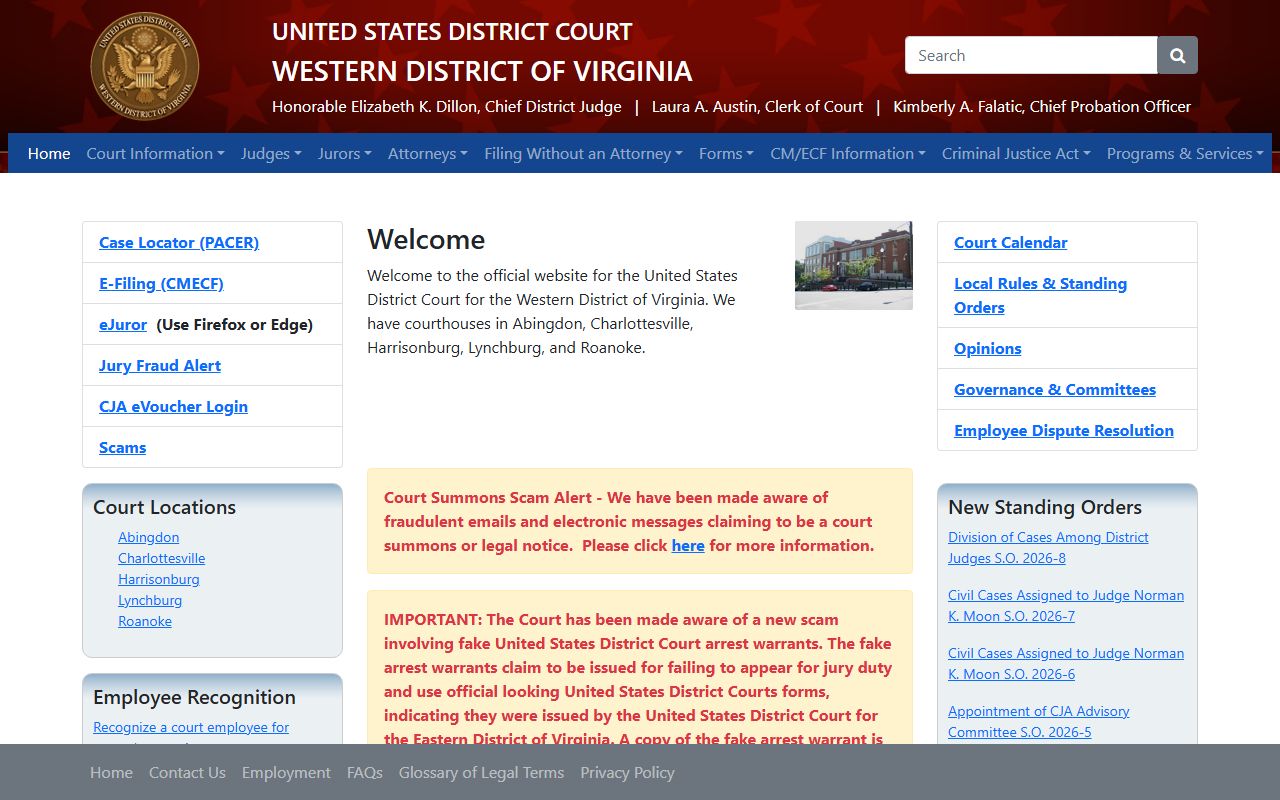The image size is (1280, 800).
Task: Open Filing Without an Attorney dropdown
Action: tap(583, 153)
